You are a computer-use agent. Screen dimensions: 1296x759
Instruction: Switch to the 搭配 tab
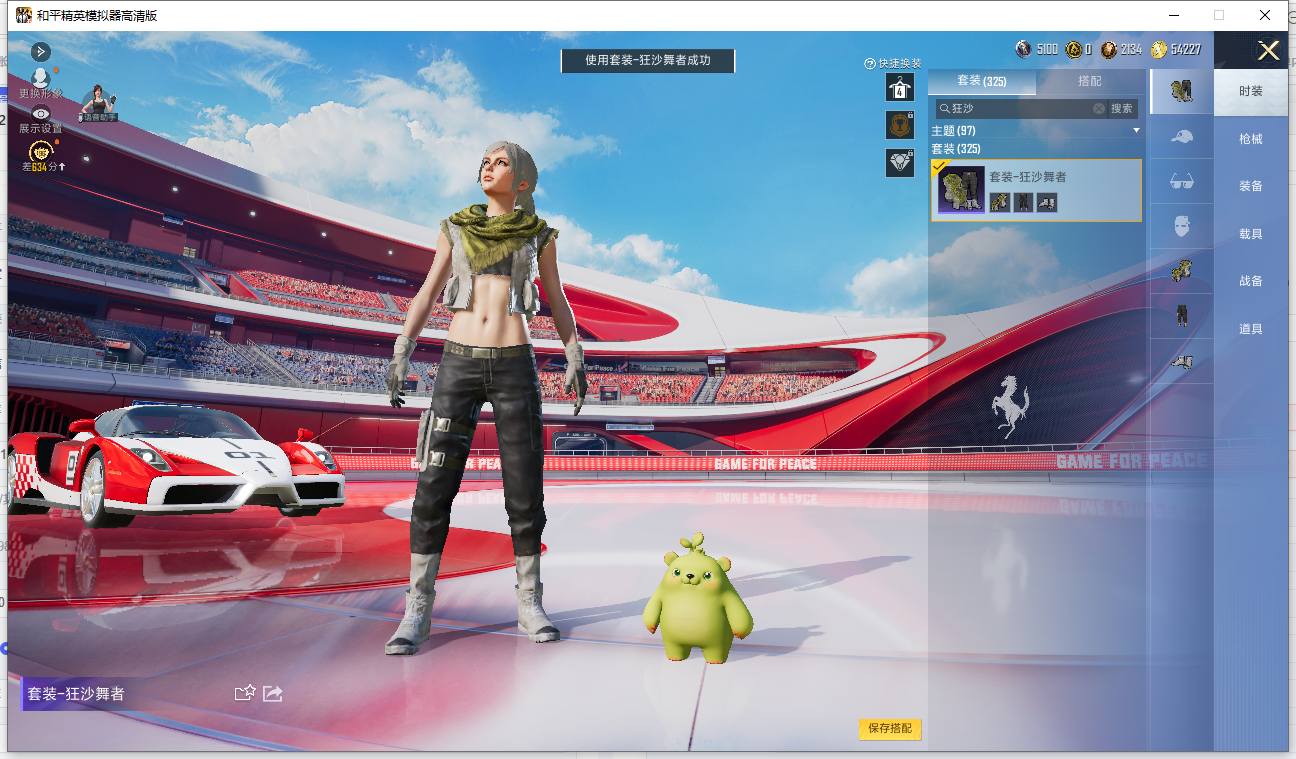click(1090, 81)
